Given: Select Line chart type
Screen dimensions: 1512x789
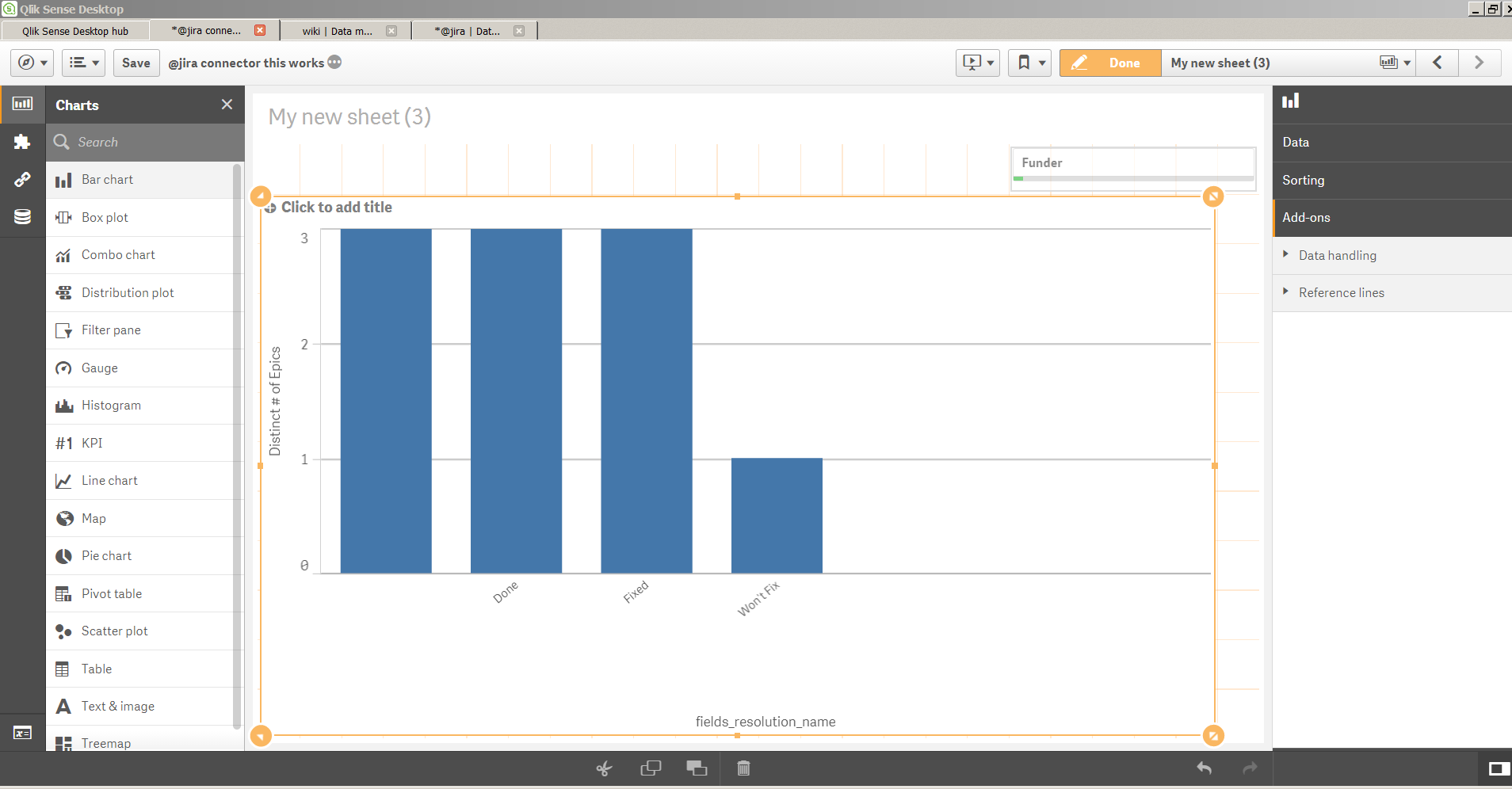Looking at the screenshot, I should (x=139, y=481).
